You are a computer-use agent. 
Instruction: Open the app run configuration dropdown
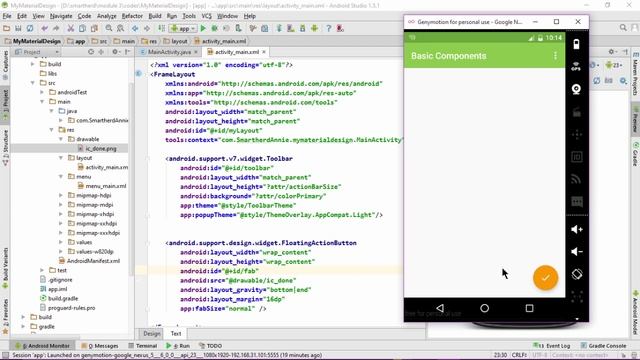183,29
